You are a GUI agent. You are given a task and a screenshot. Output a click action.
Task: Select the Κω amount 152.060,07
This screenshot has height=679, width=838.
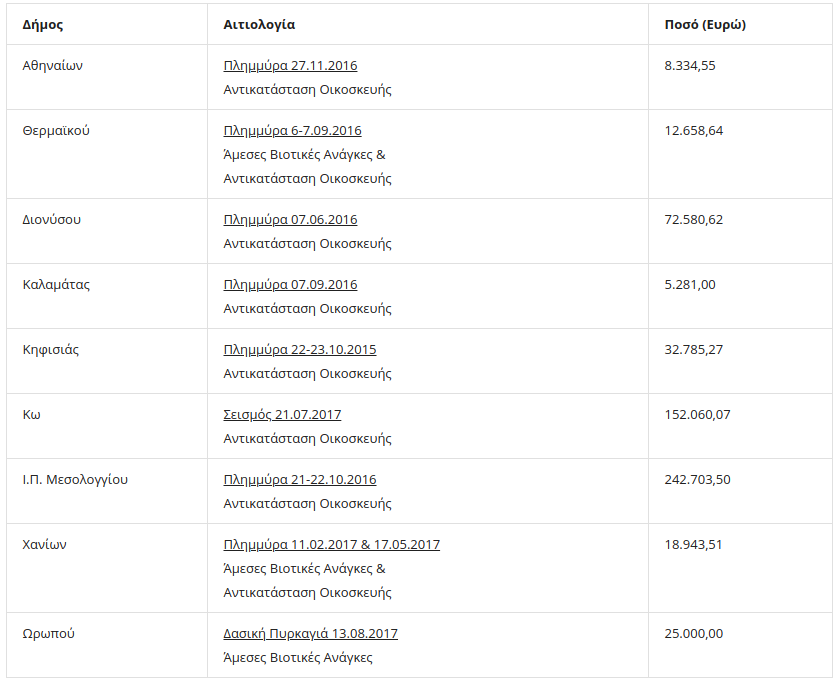coord(697,415)
